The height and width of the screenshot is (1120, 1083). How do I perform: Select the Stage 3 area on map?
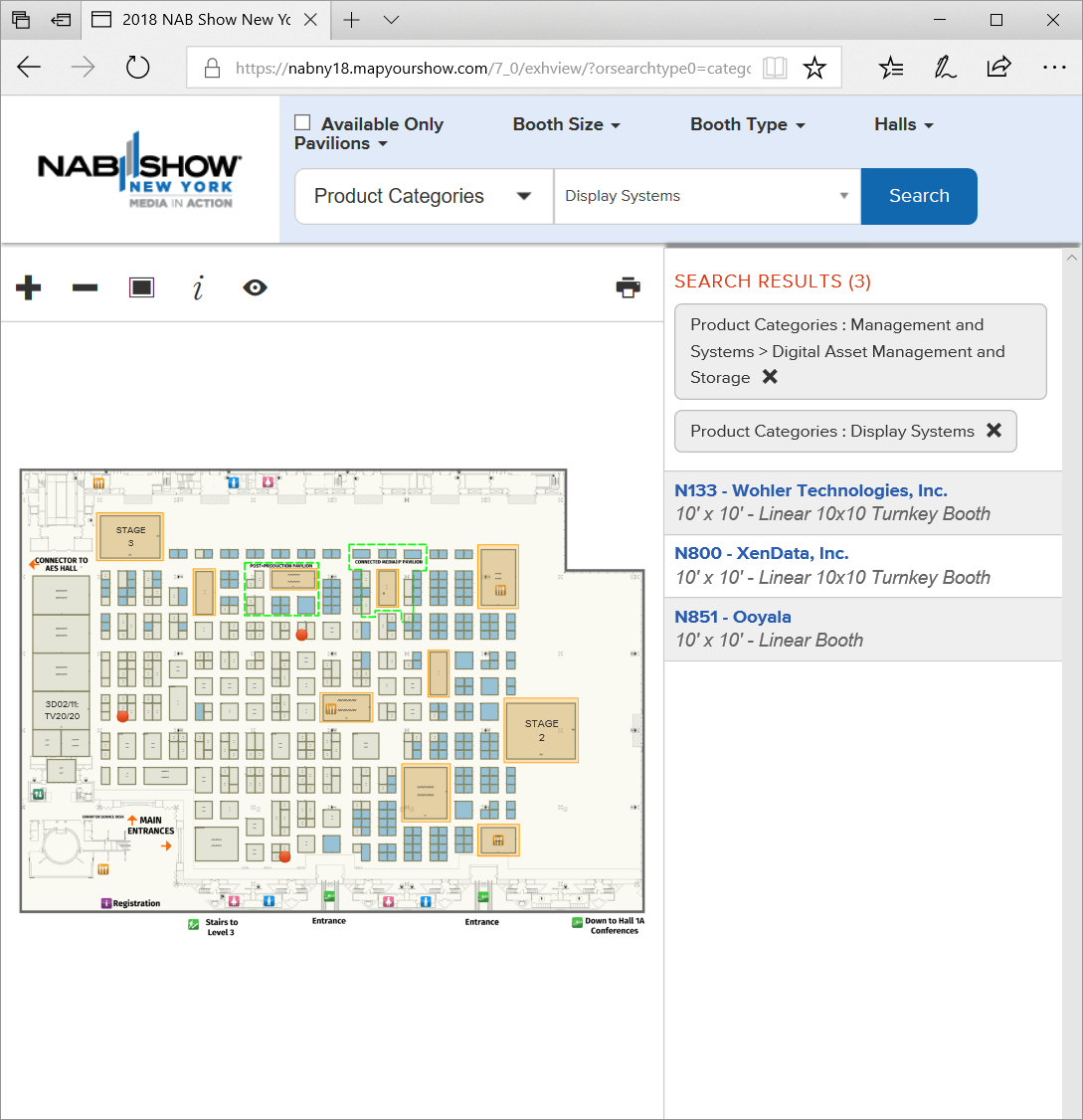tap(130, 536)
